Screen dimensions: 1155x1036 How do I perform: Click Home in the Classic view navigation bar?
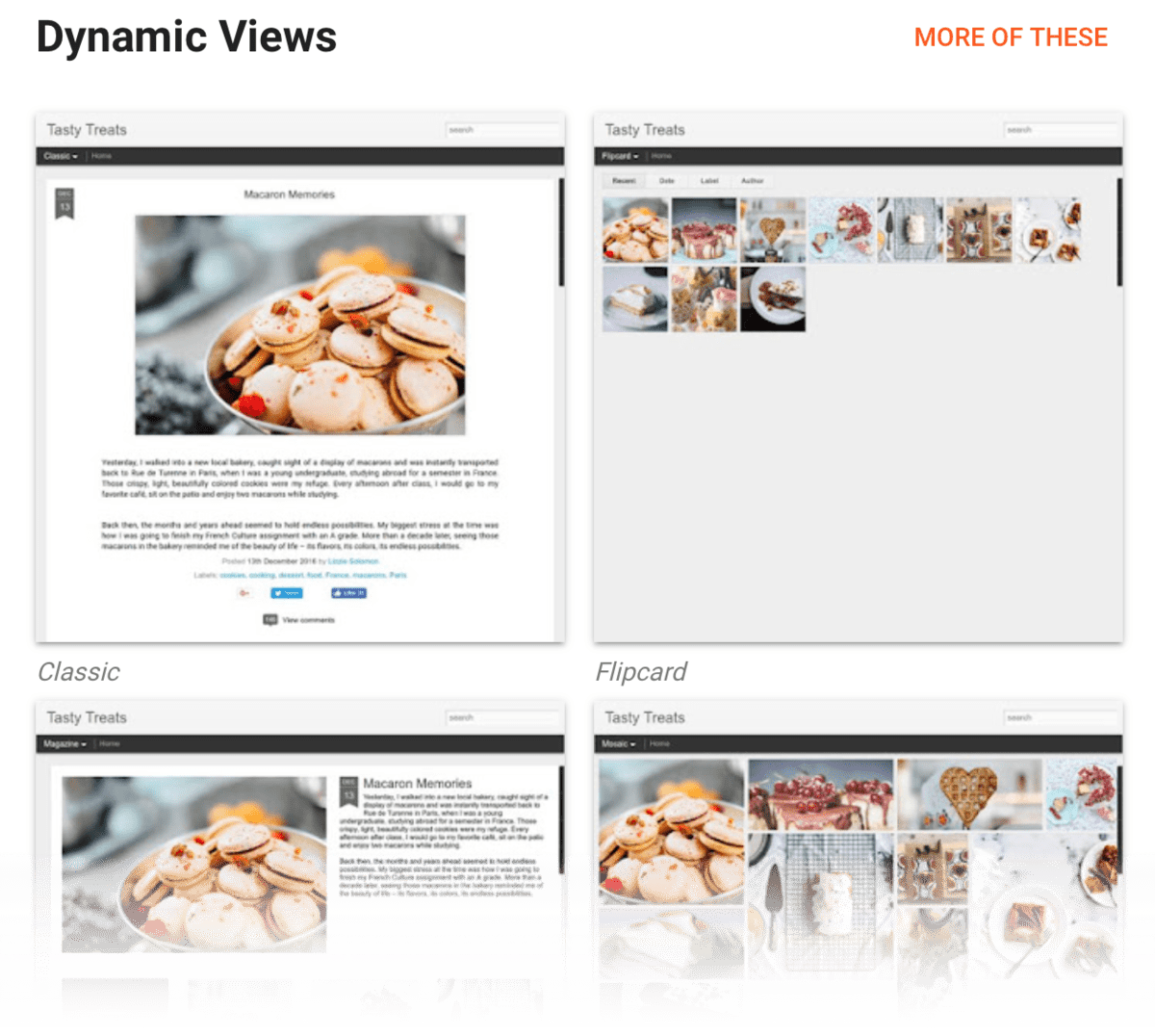pos(101,155)
